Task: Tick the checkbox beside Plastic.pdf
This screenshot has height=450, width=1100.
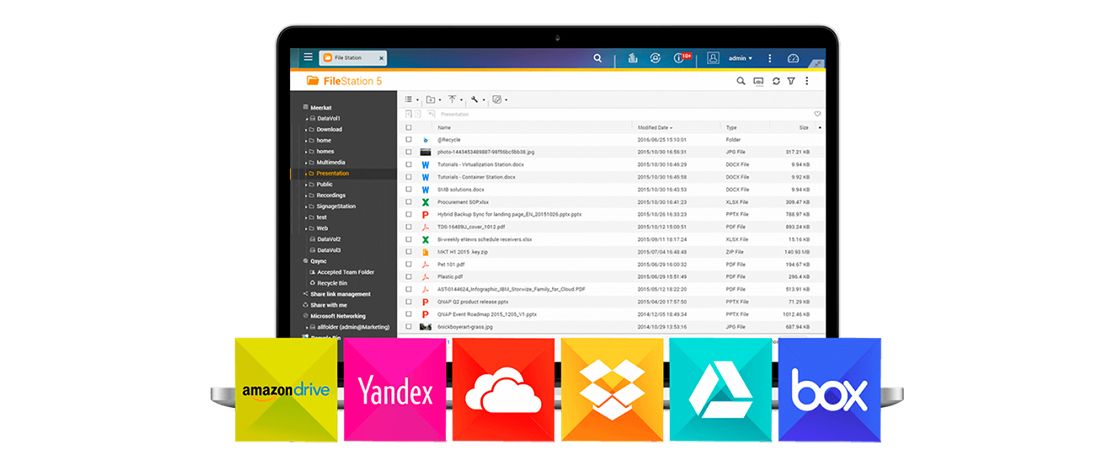Action: tap(409, 277)
